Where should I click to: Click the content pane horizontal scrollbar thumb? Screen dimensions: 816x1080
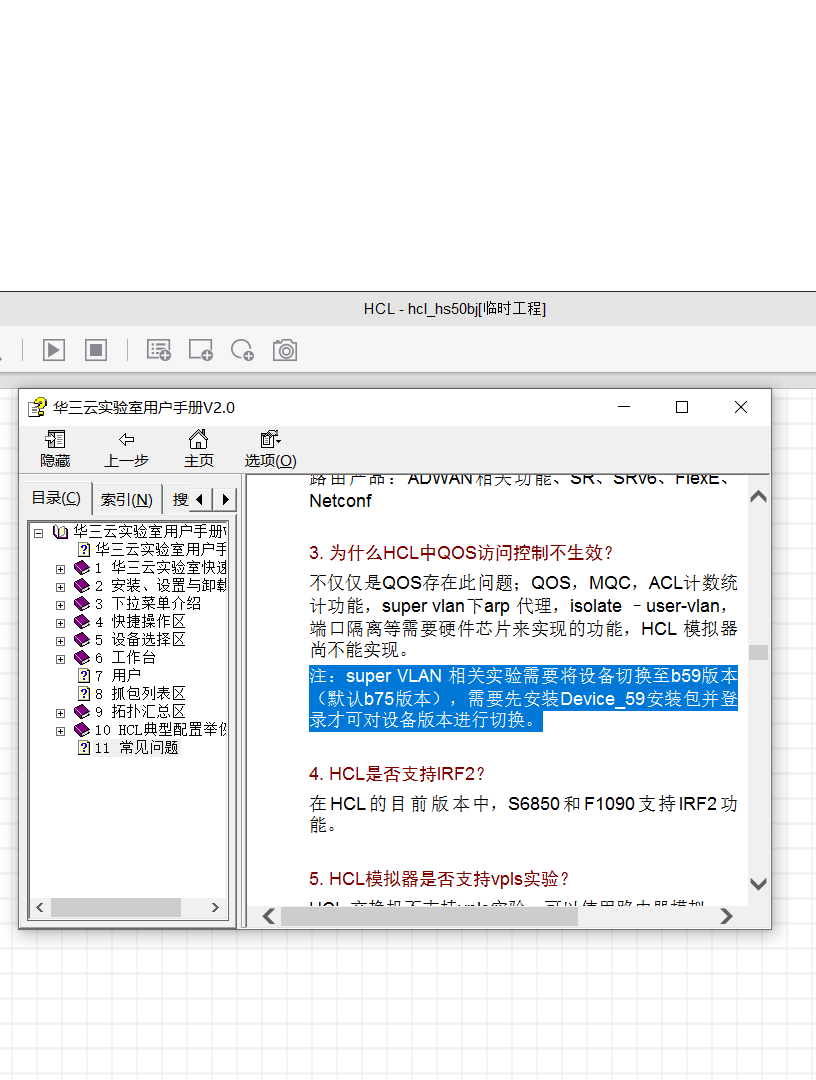(x=429, y=916)
